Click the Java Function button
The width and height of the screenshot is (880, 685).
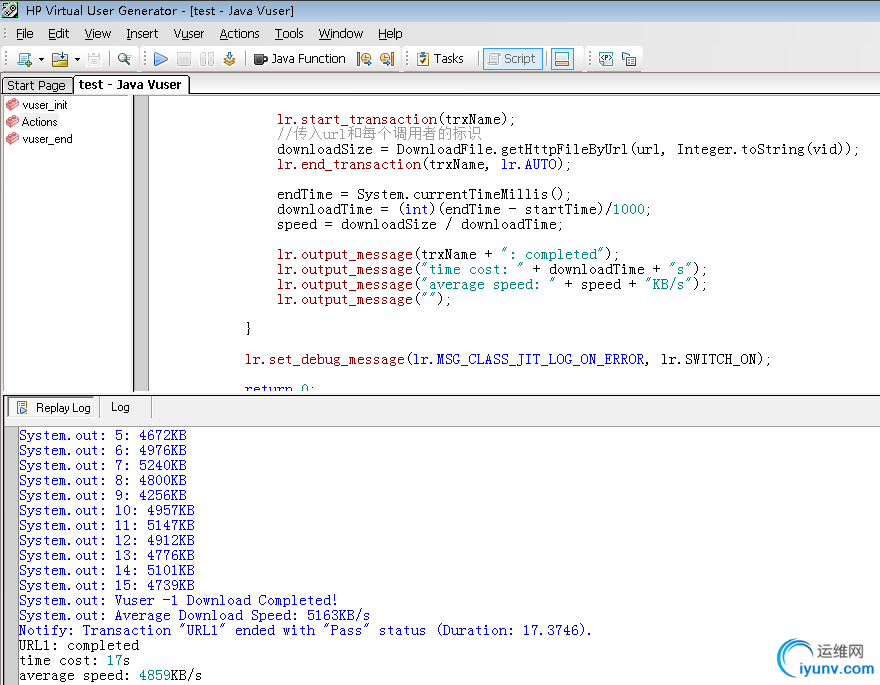[300, 59]
